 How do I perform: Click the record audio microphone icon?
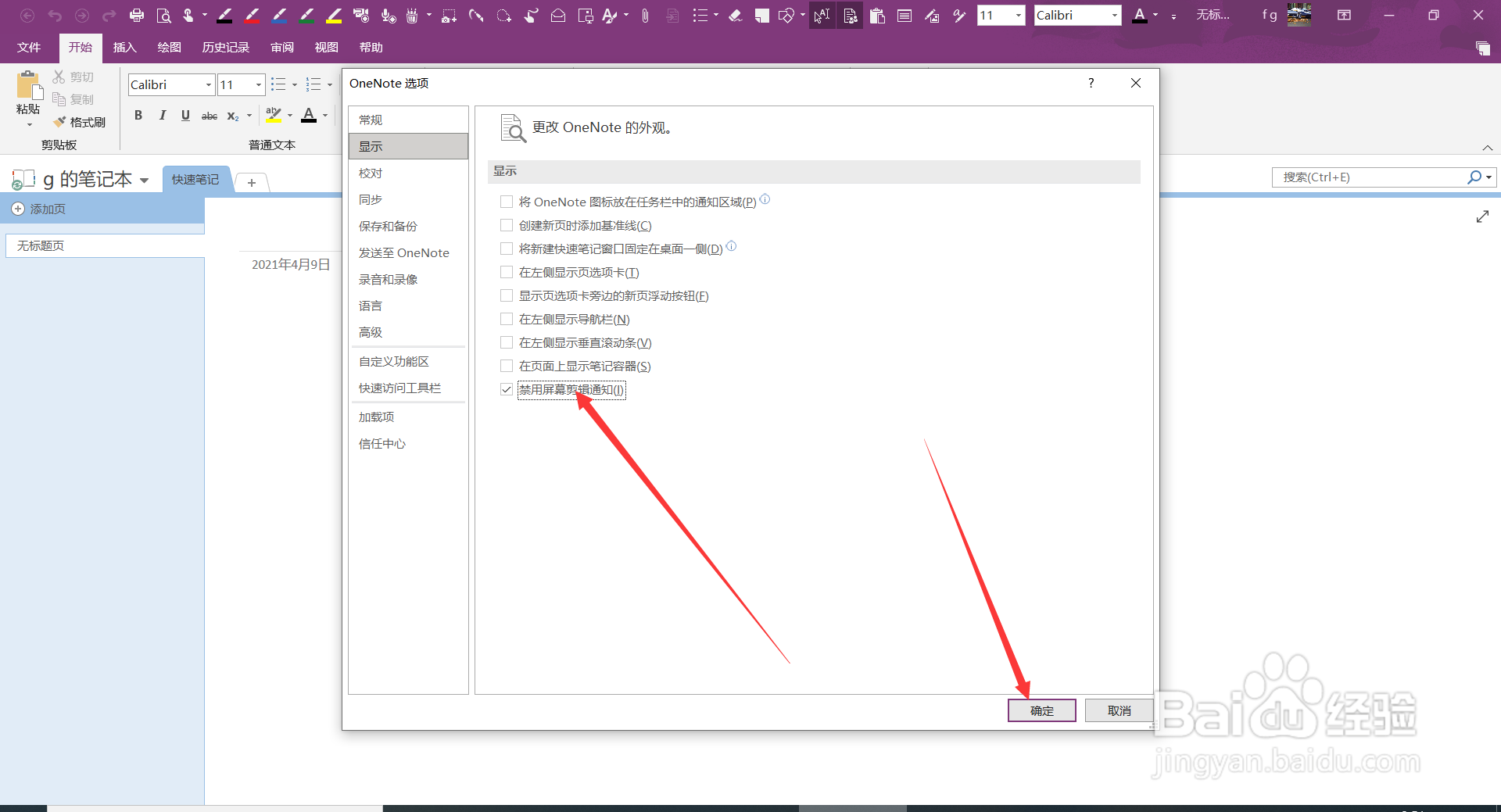pyautogui.click(x=388, y=15)
